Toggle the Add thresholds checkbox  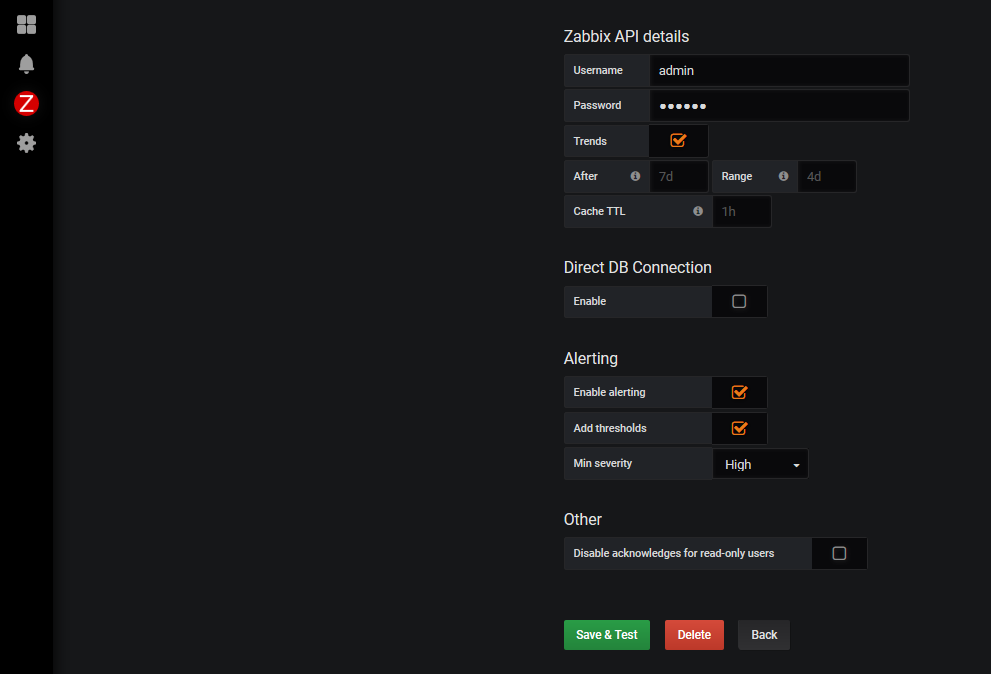click(x=739, y=428)
